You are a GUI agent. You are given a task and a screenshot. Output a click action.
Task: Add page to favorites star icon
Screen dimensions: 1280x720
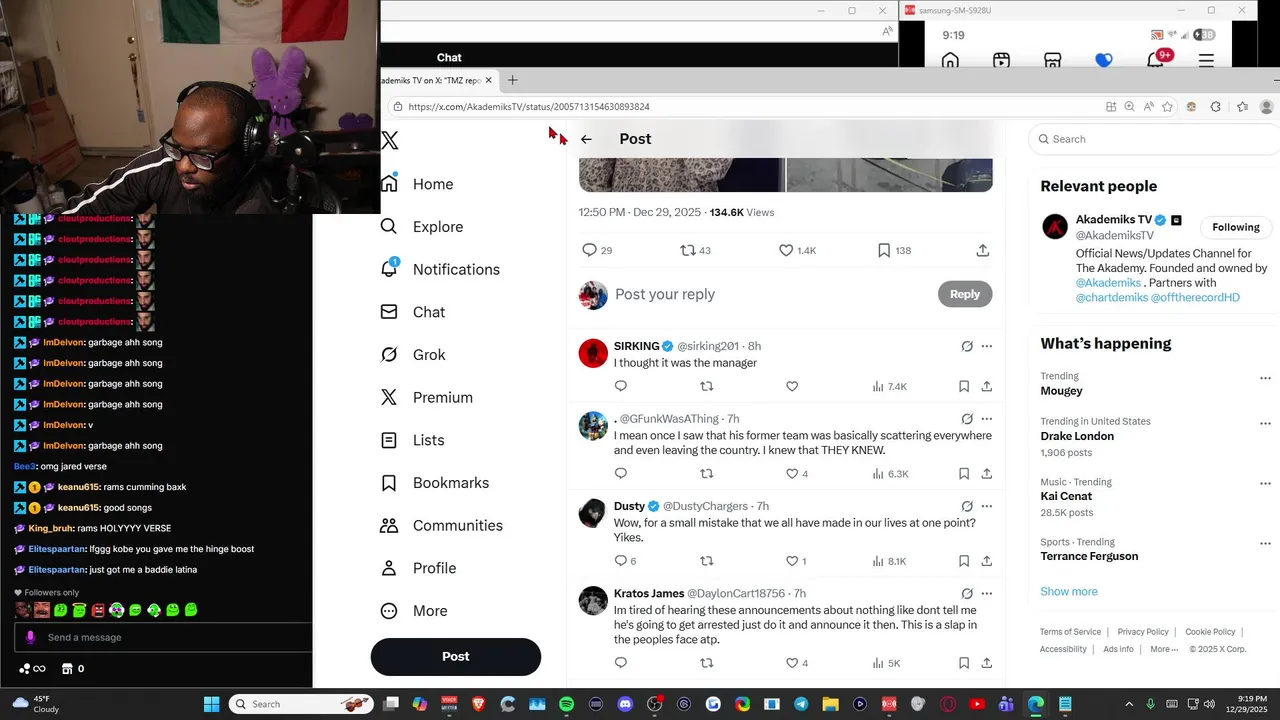1167,107
